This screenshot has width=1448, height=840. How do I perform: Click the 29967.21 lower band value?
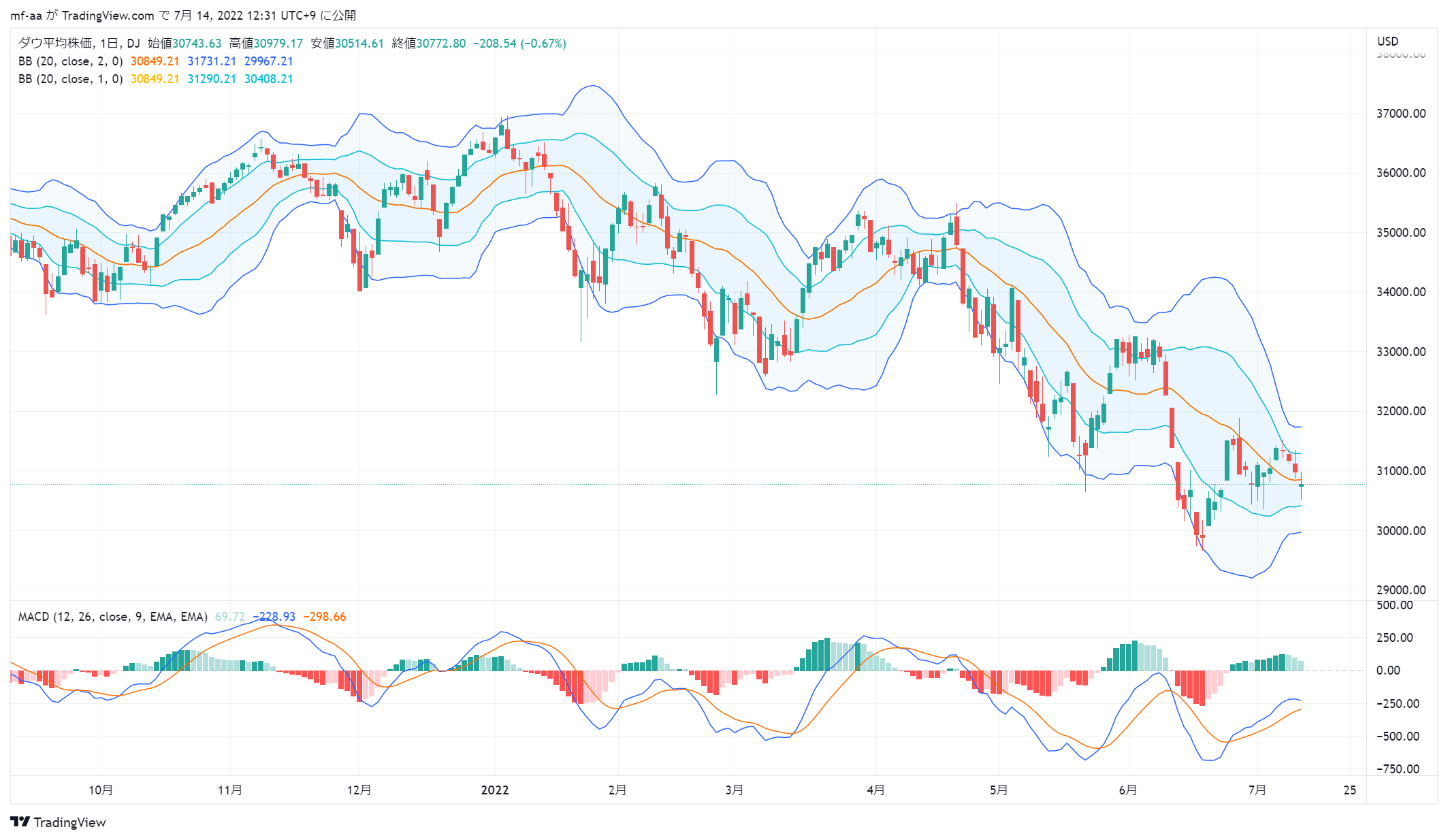tap(269, 61)
